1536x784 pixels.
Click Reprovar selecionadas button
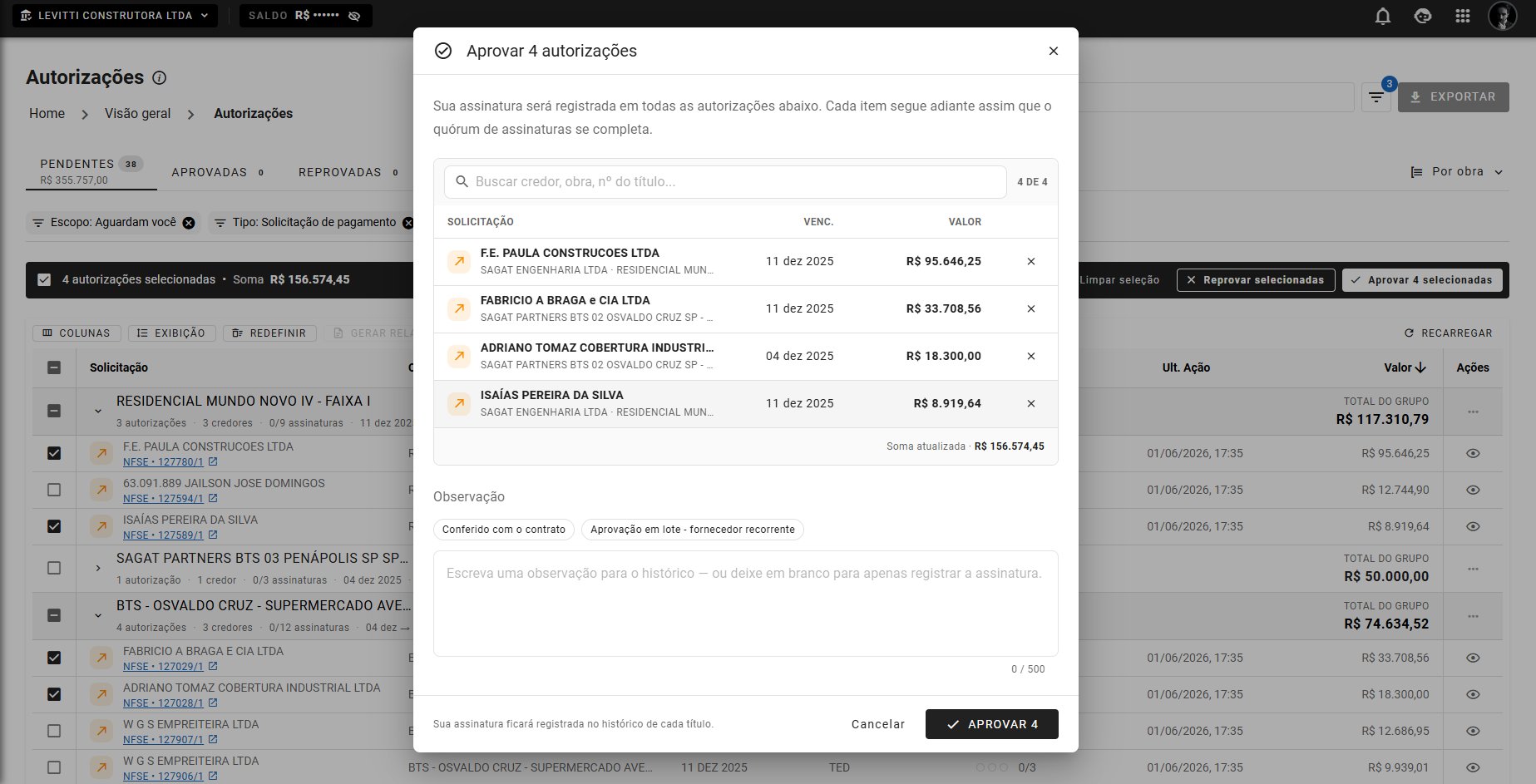pyautogui.click(x=1256, y=280)
